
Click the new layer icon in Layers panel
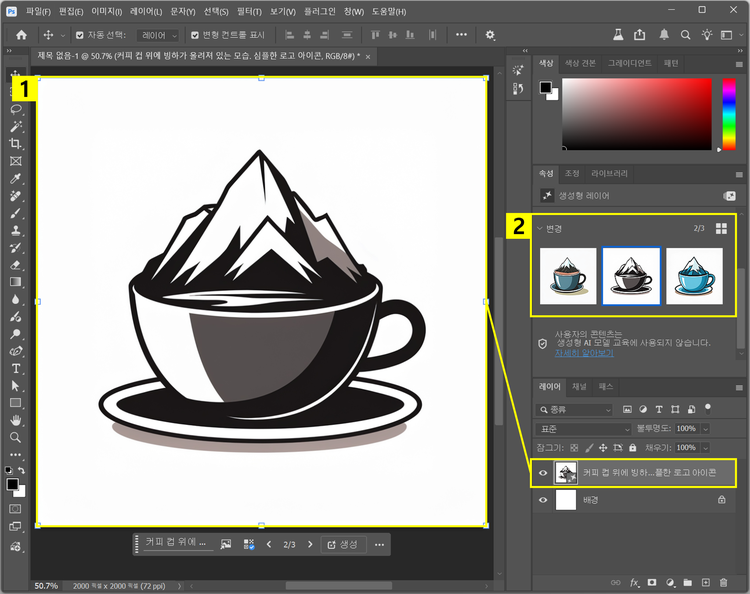[x=706, y=582]
